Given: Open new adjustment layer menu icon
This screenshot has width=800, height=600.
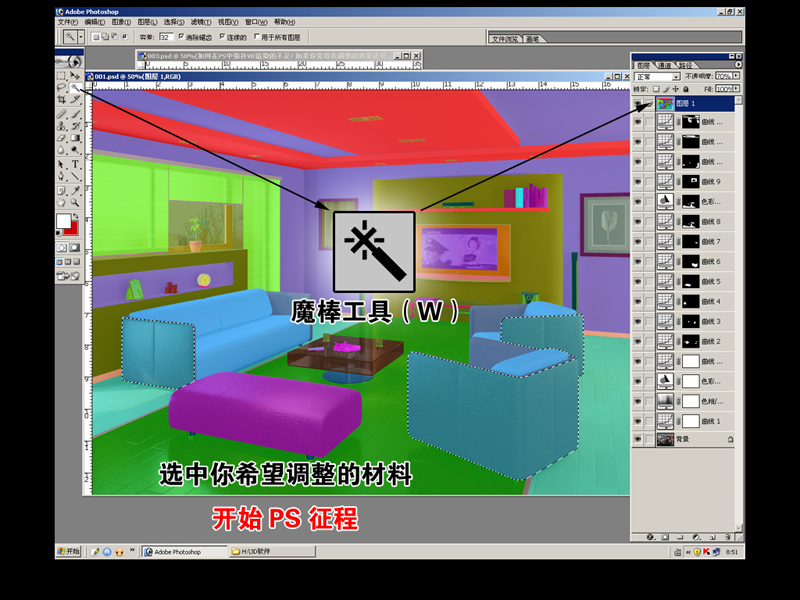Looking at the screenshot, I should (697, 537).
